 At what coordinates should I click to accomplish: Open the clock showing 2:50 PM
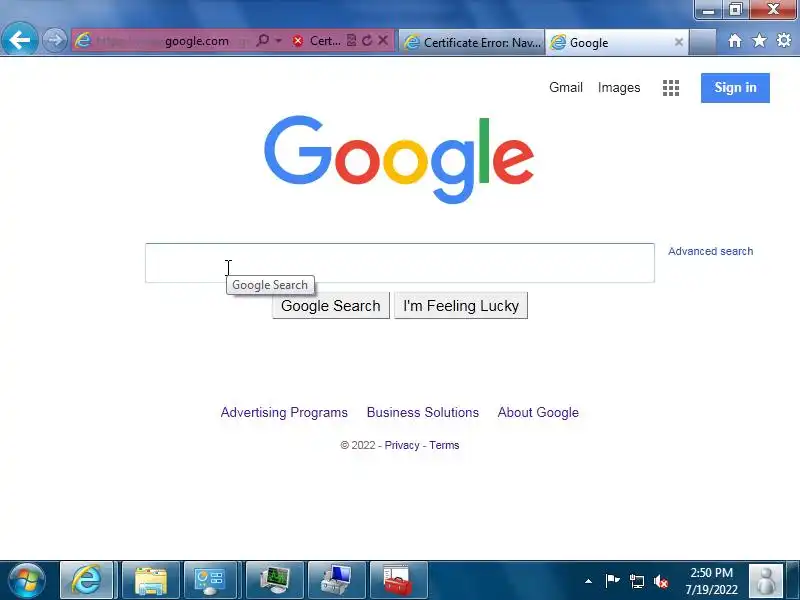[x=711, y=581]
